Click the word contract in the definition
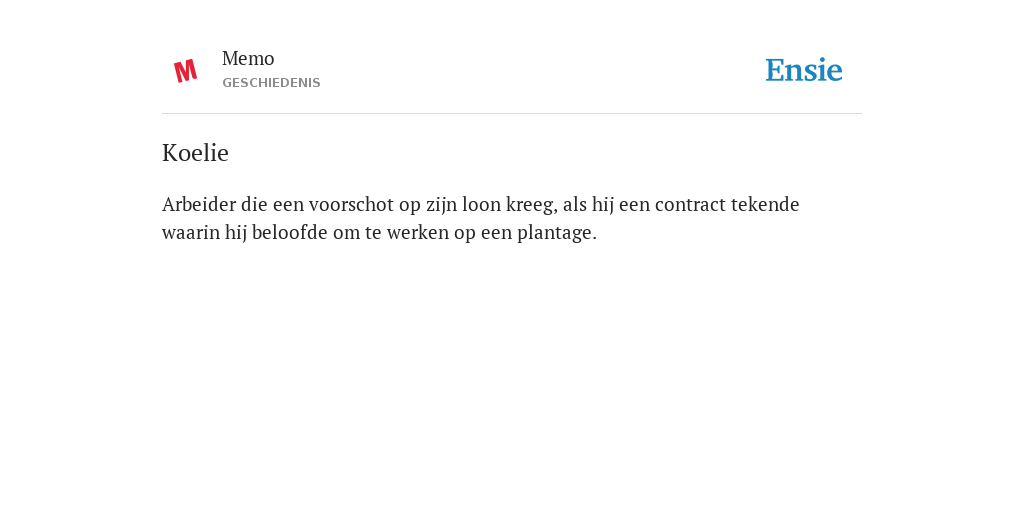Viewport: 1024px width, 512px height. pos(690,204)
